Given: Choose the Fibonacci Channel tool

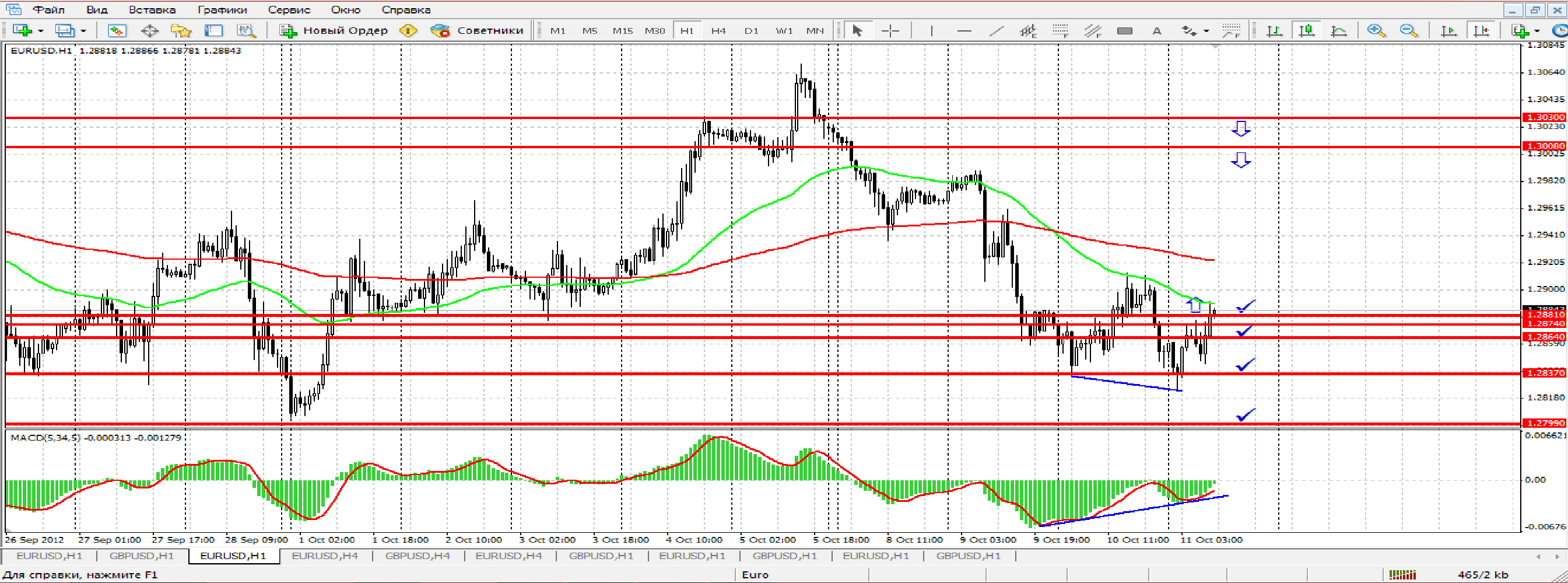Looking at the screenshot, I should (x=1093, y=30).
